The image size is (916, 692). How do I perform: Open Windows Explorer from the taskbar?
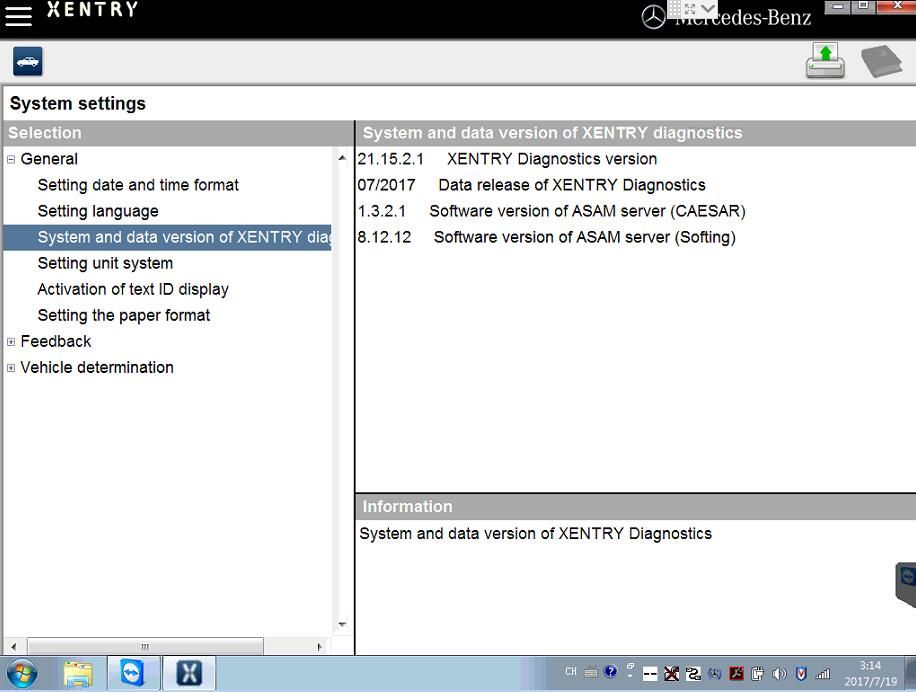(x=78, y=674)
